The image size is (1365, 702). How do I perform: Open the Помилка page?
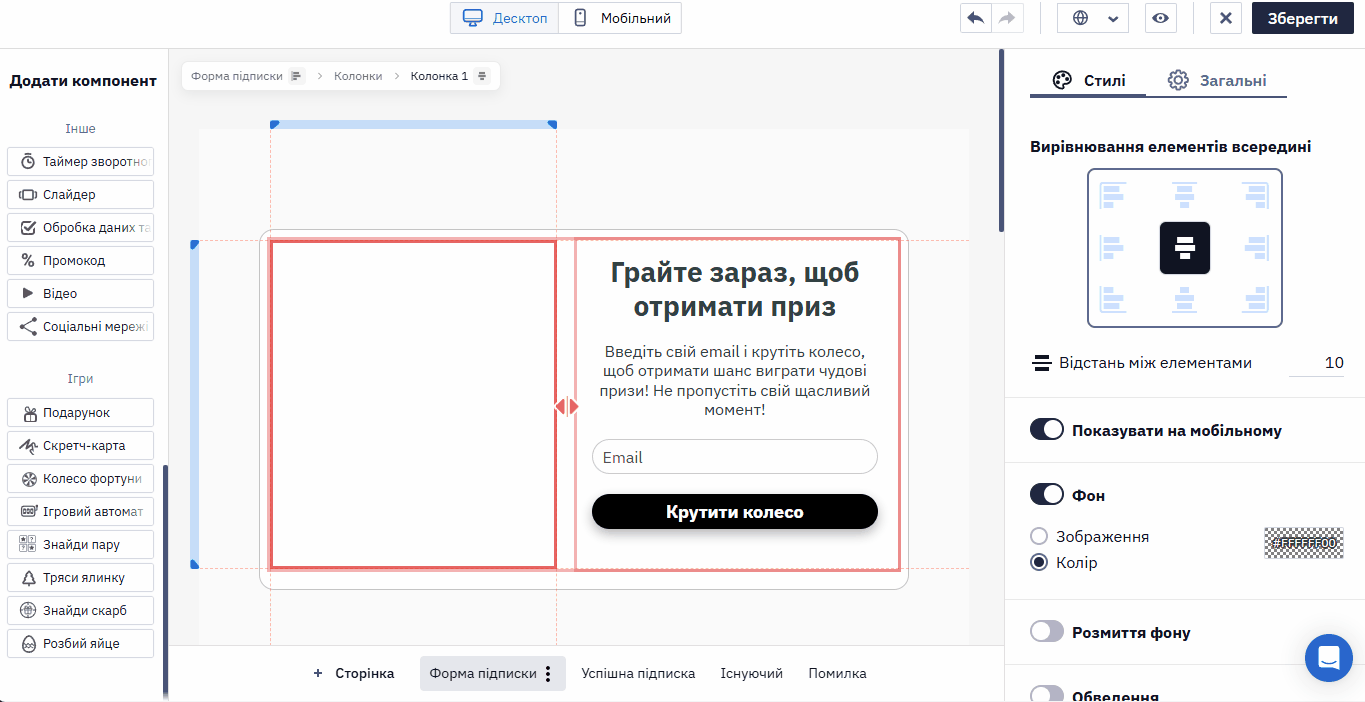pos(838,674)
